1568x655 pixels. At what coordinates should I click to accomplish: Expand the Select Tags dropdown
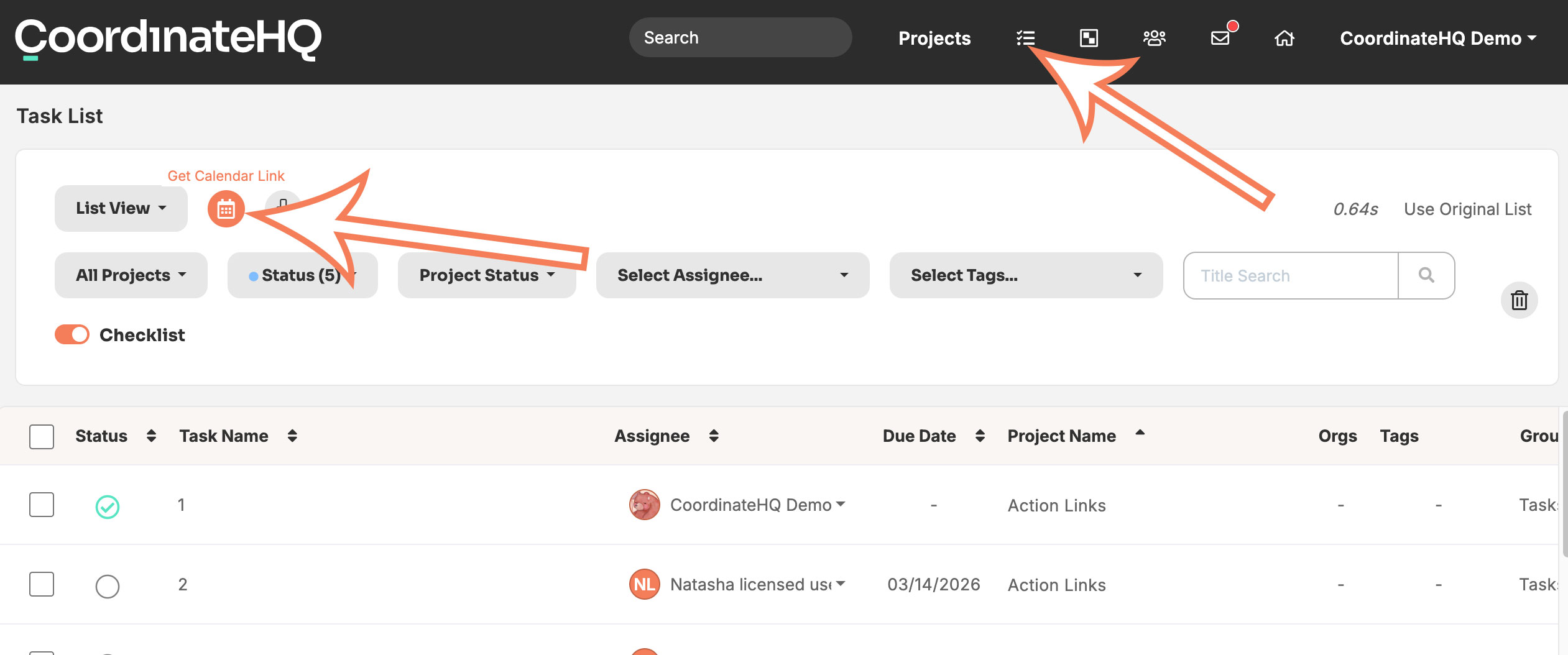(x=1026, y=275)
